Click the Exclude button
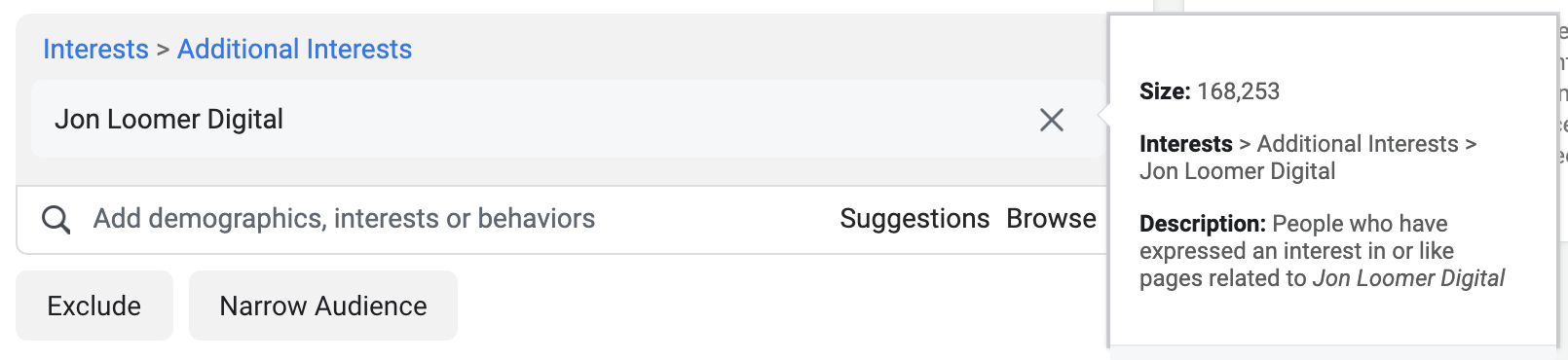1568x360 pixels. tap(94, 306)
